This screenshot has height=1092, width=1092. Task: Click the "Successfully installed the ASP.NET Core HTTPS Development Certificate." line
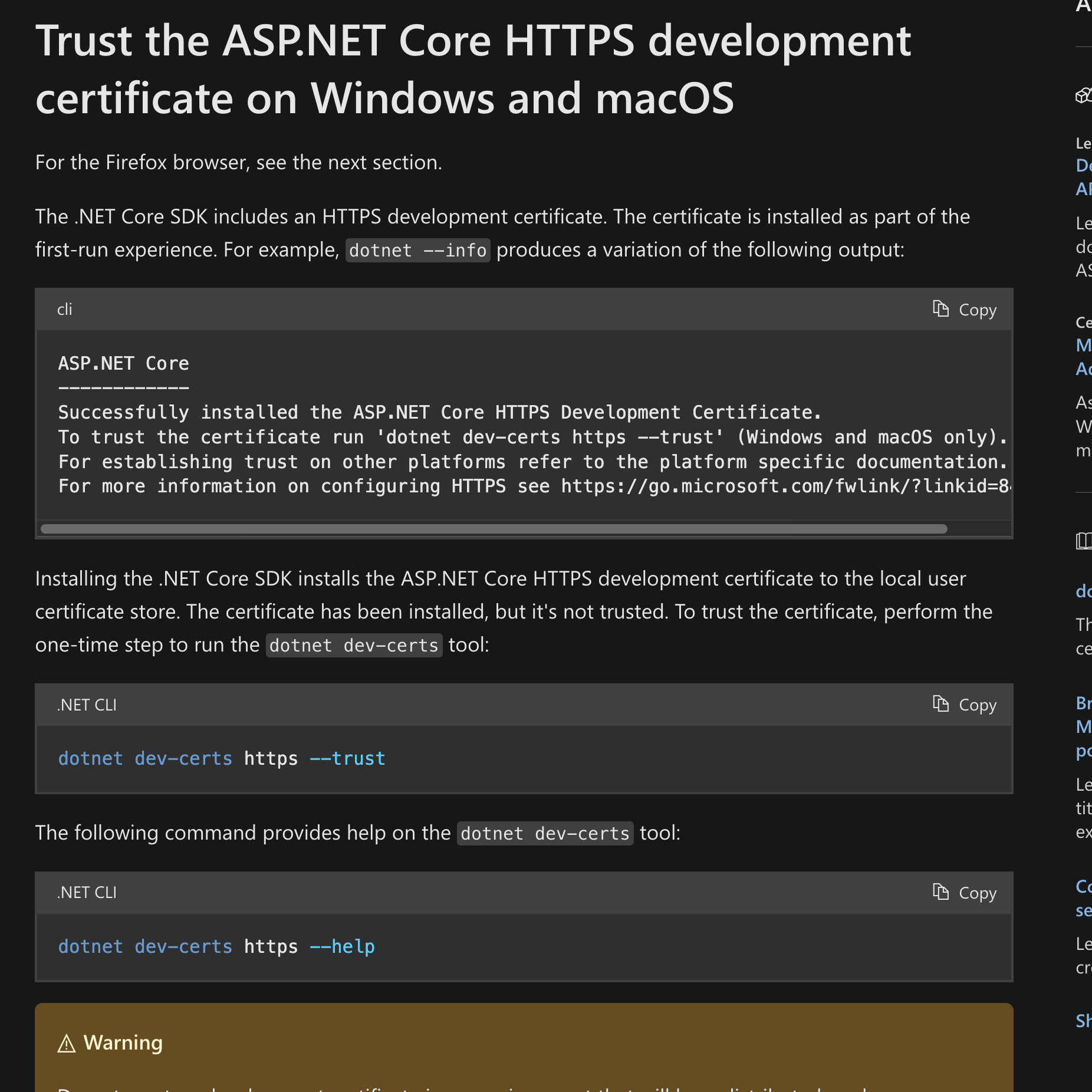click(x=440, y=412)
